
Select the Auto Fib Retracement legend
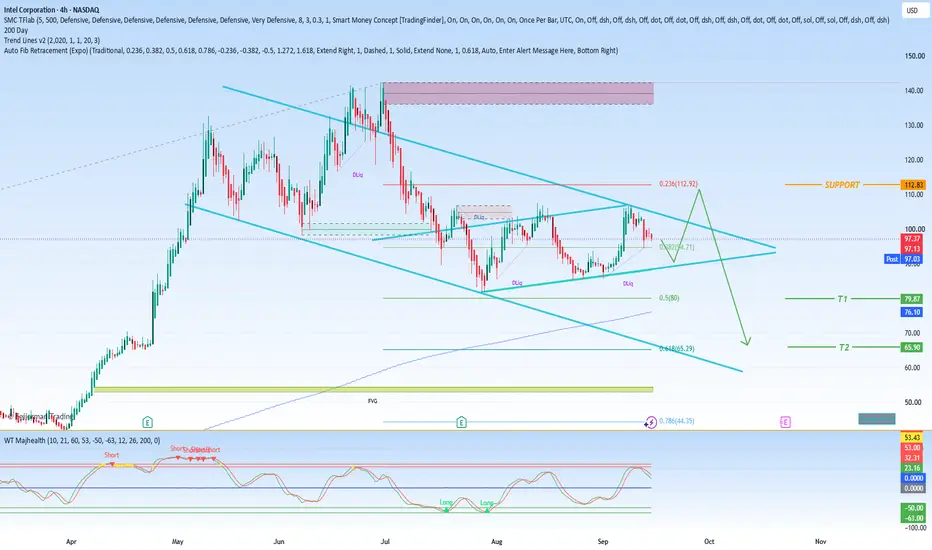coord(311,51)
